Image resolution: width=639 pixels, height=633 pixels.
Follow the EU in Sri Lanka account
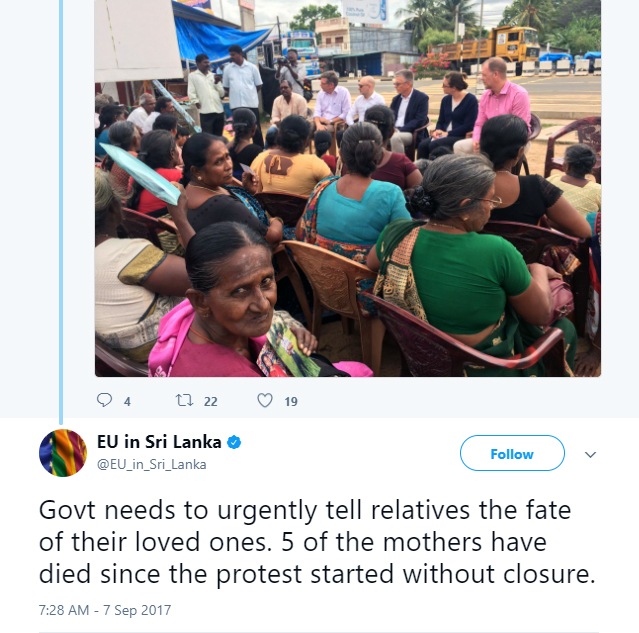(x=512, y=453)
